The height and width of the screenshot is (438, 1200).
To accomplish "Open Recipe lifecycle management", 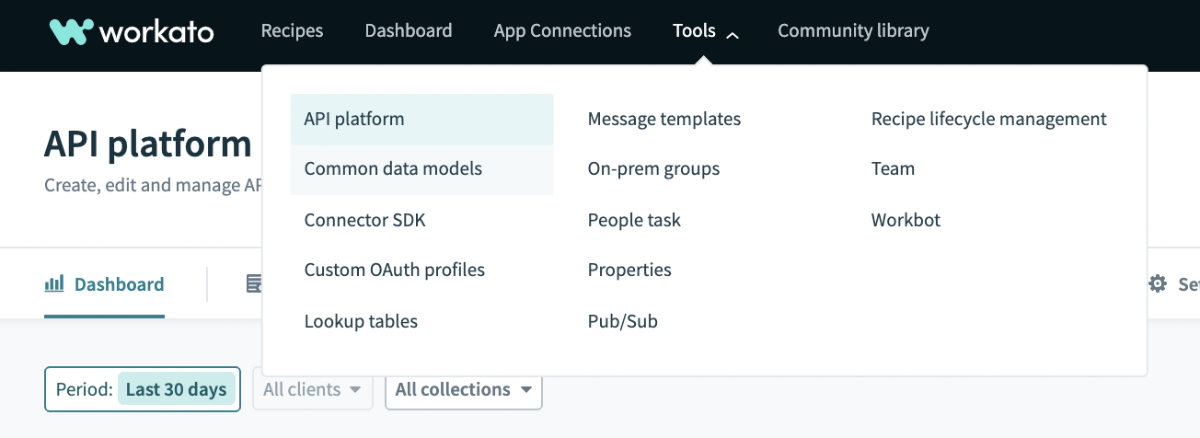I will (x=989, y=119).
